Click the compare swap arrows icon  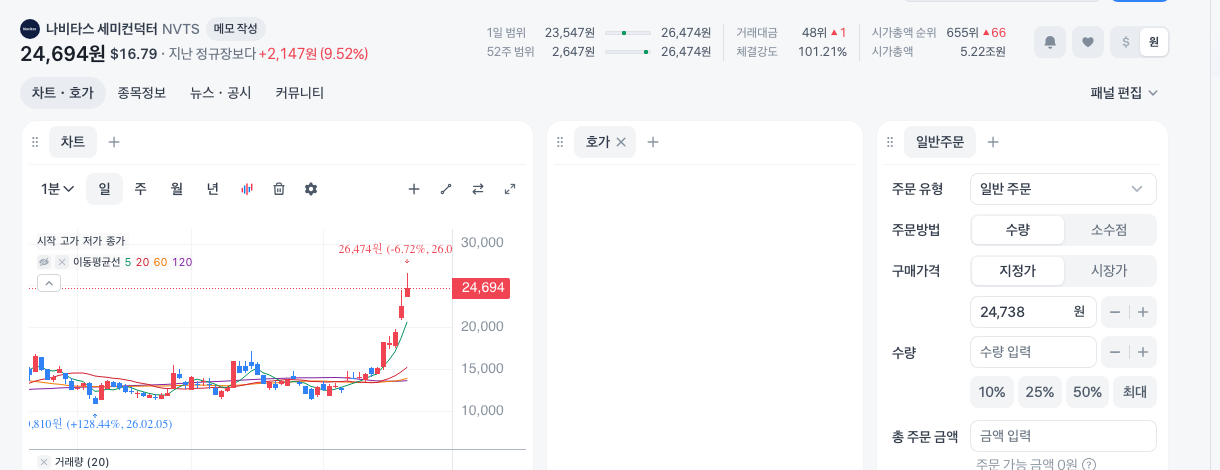tap(478, 189)
